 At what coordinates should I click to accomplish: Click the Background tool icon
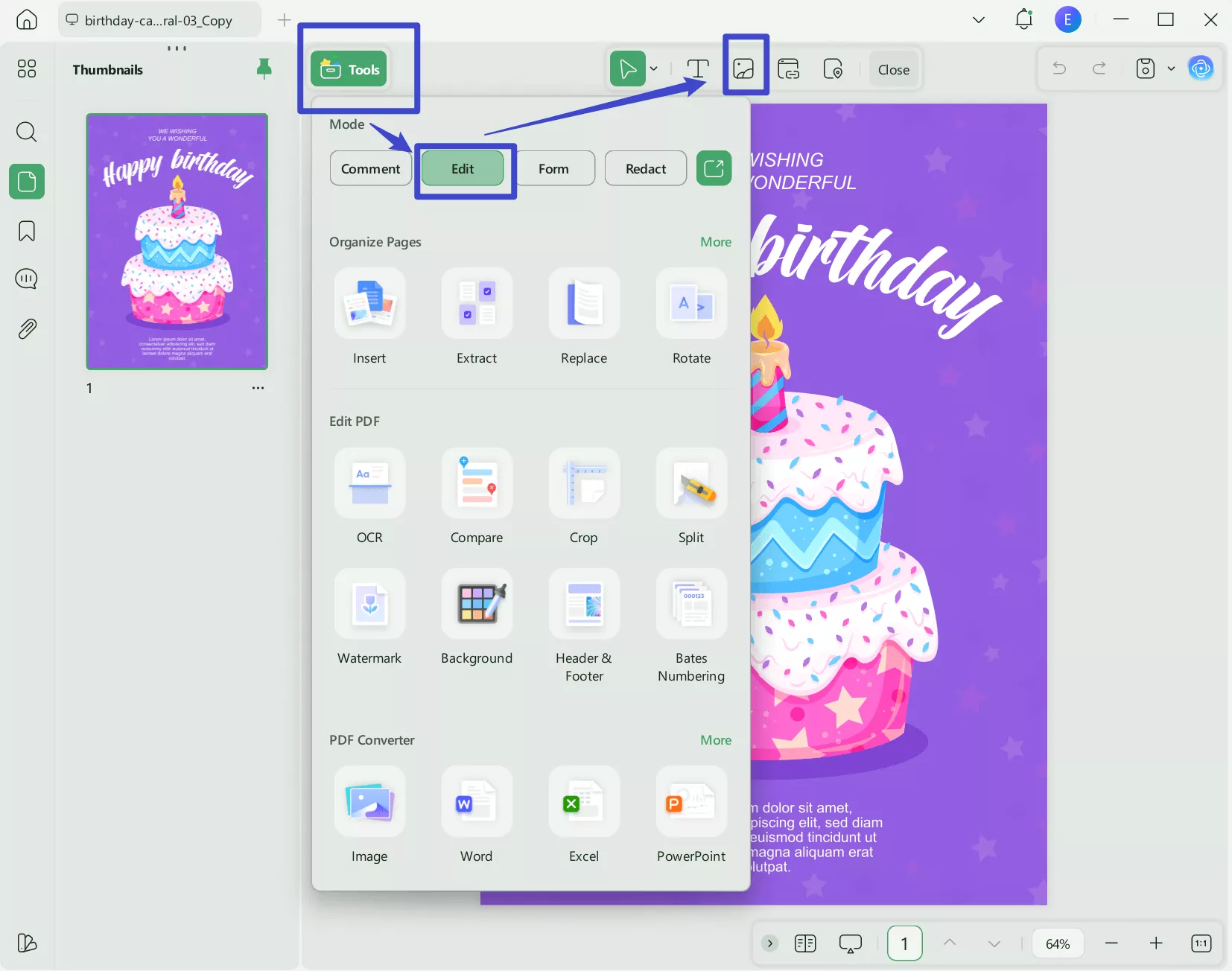(x=477, y=605)
